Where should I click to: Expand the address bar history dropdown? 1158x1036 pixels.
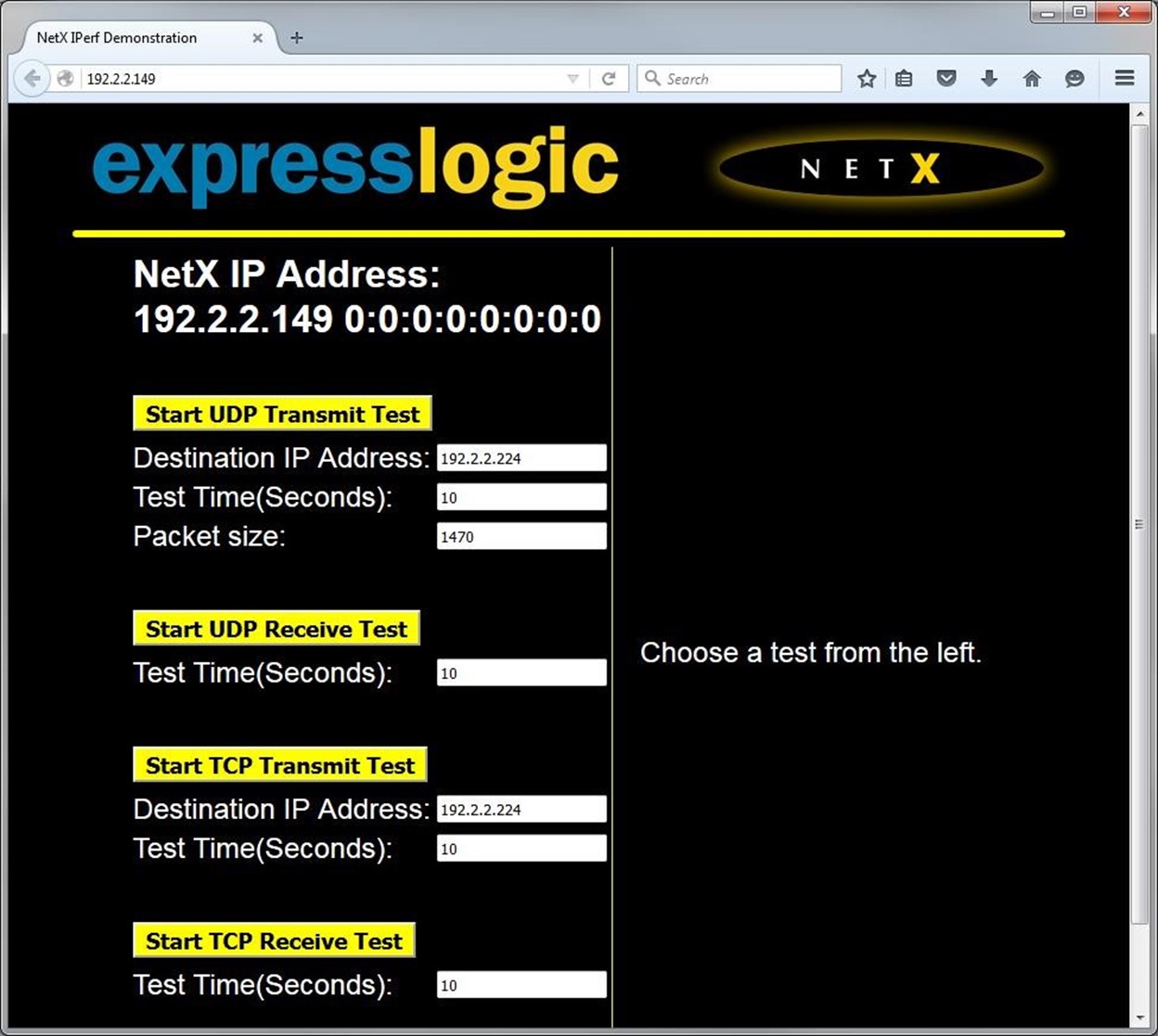573,78
